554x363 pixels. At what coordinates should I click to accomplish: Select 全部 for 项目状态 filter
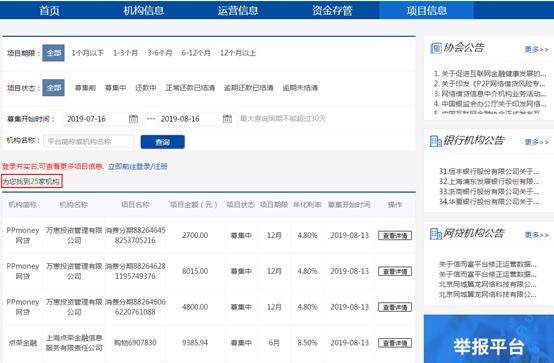pyautogui.click(x=53, y=88)
